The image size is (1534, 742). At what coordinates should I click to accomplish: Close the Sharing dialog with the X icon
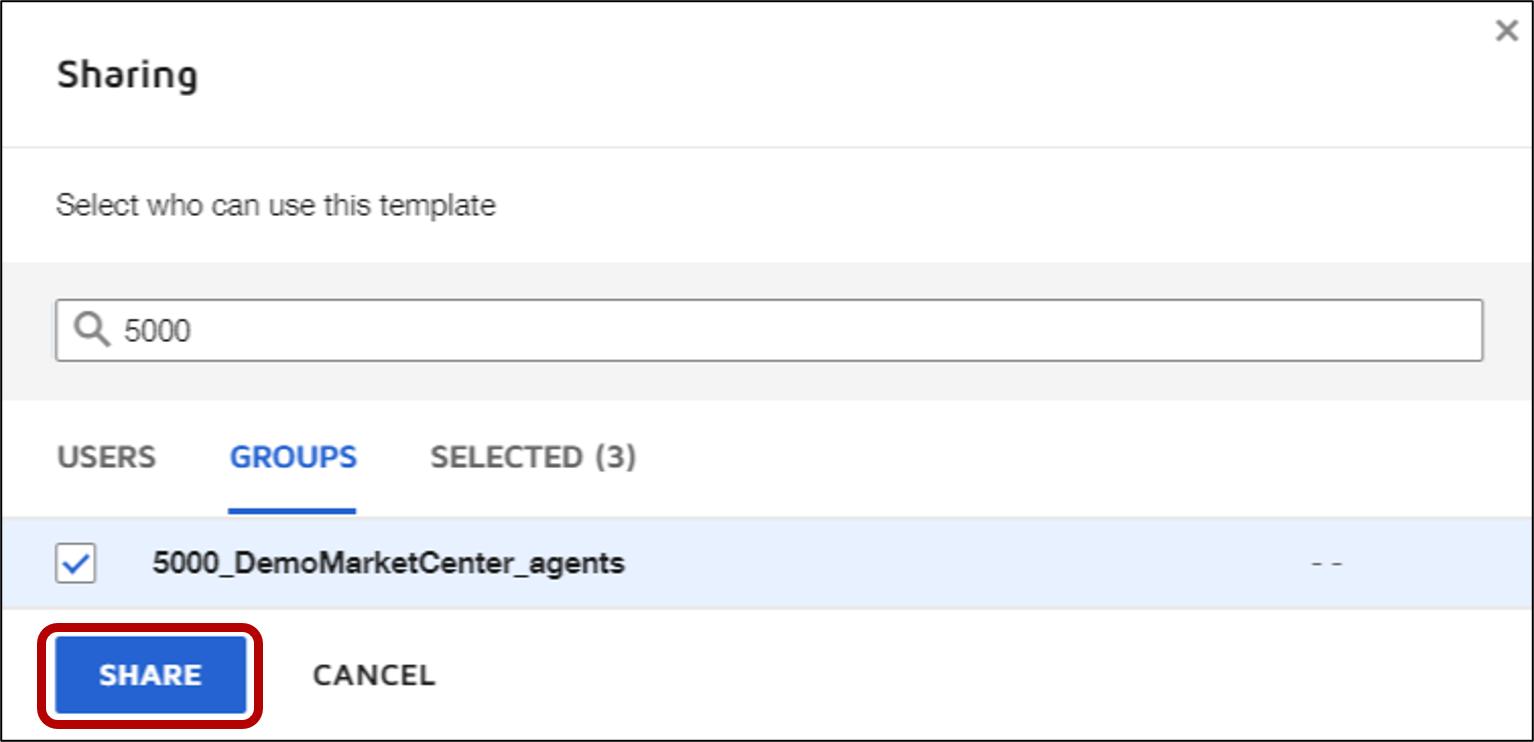1506,32
